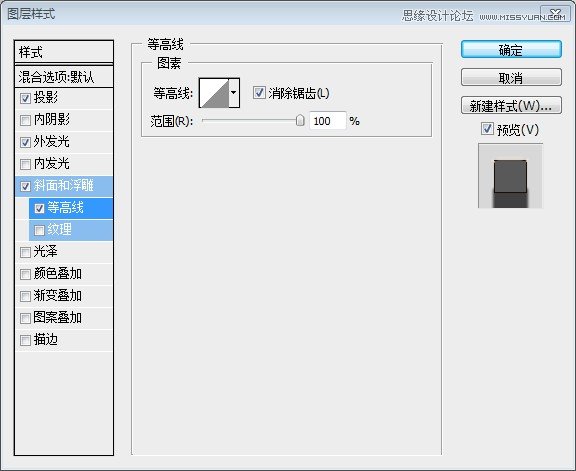Uncheck the 斜面和浮雕 checkbox
Viewport: 576px width, 471px height.
[x=25, y=187]
